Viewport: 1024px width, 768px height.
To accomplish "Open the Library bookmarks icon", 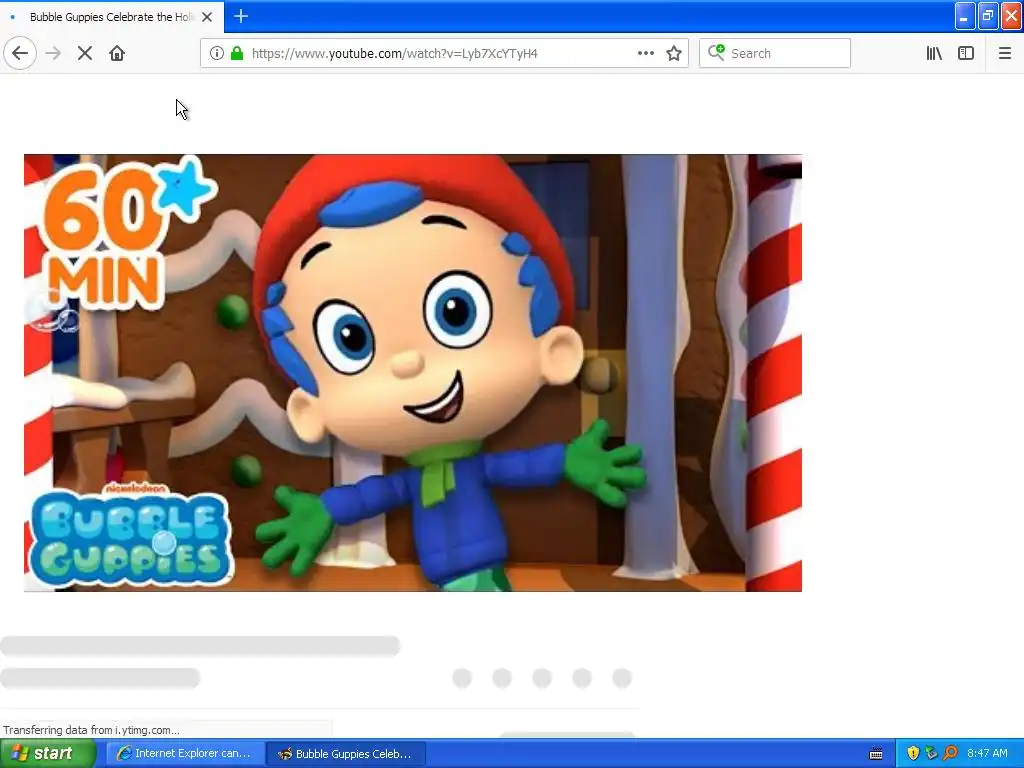I will [934, 54].
